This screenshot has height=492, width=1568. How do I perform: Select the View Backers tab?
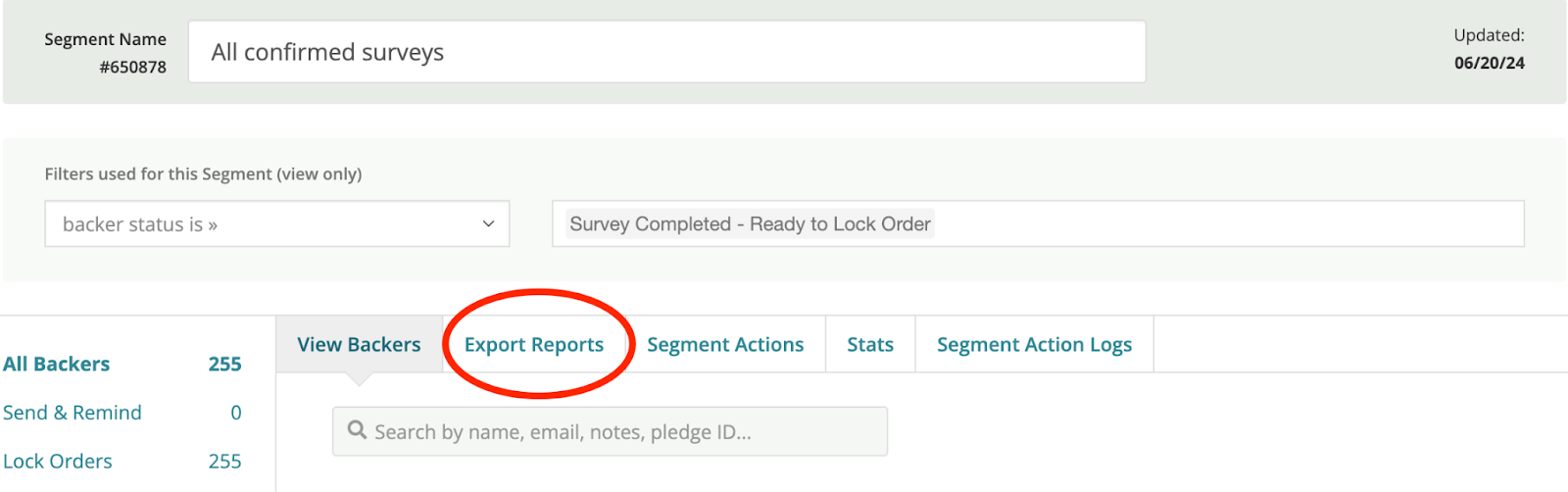[x=359, y=345]
